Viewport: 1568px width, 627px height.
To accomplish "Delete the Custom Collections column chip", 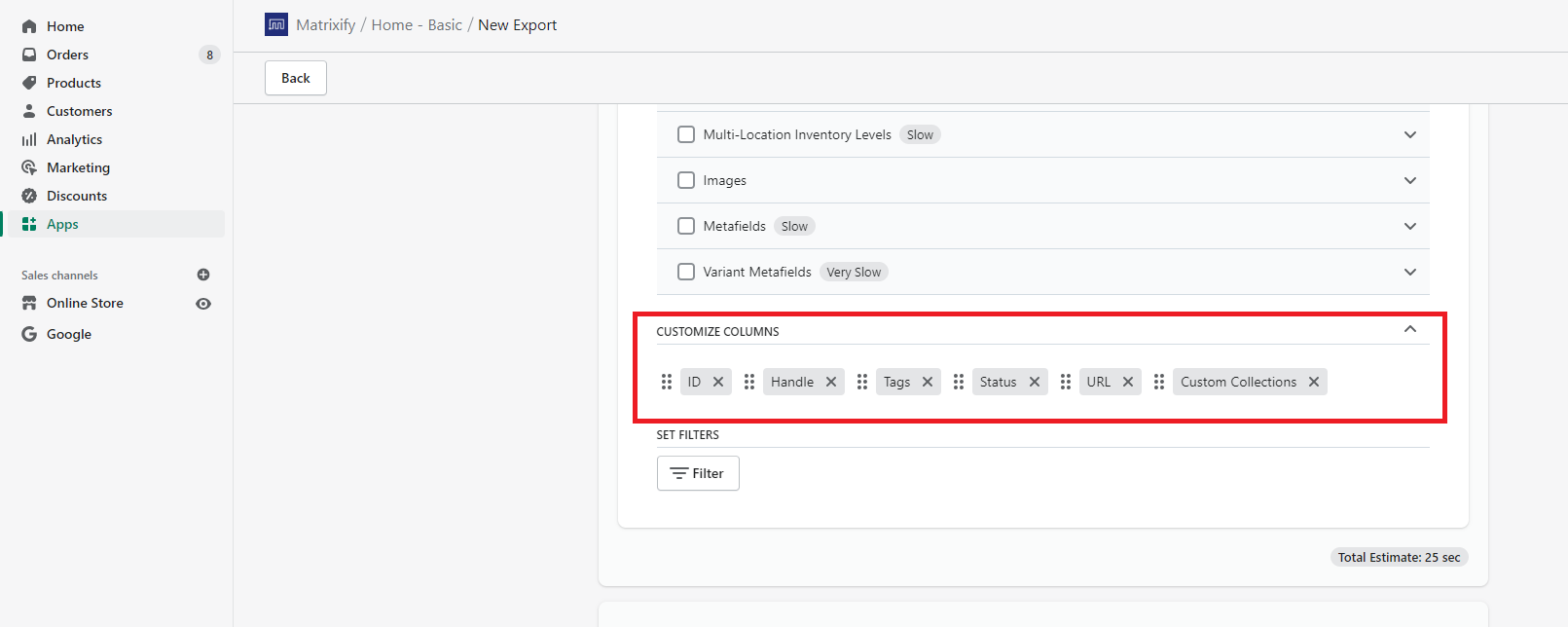I will pyautogui.click(x=1314, y=382).
